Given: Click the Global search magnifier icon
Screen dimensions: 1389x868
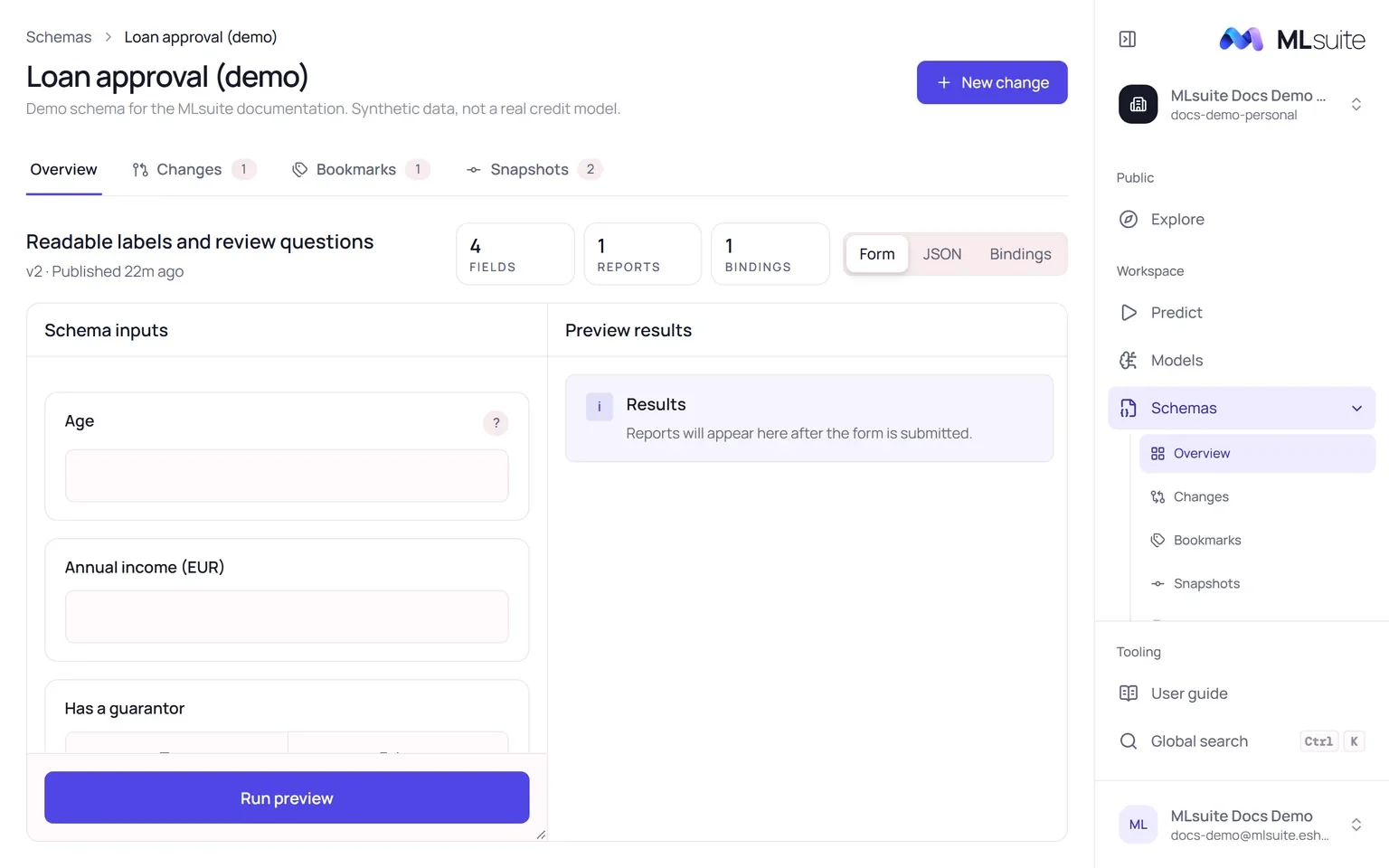Looking at the screenshot, I should tap(1128, 741).
